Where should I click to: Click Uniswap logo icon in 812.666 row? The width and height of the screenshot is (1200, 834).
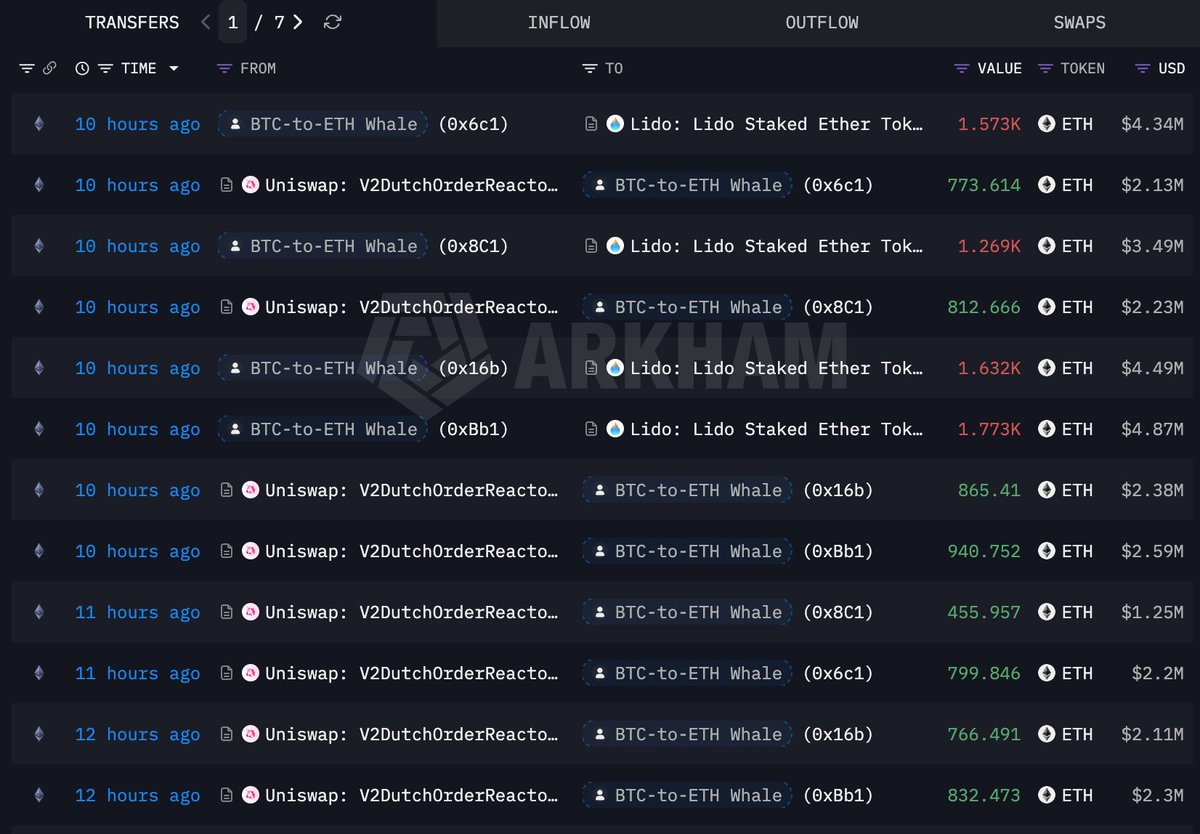tap(250, 307)
